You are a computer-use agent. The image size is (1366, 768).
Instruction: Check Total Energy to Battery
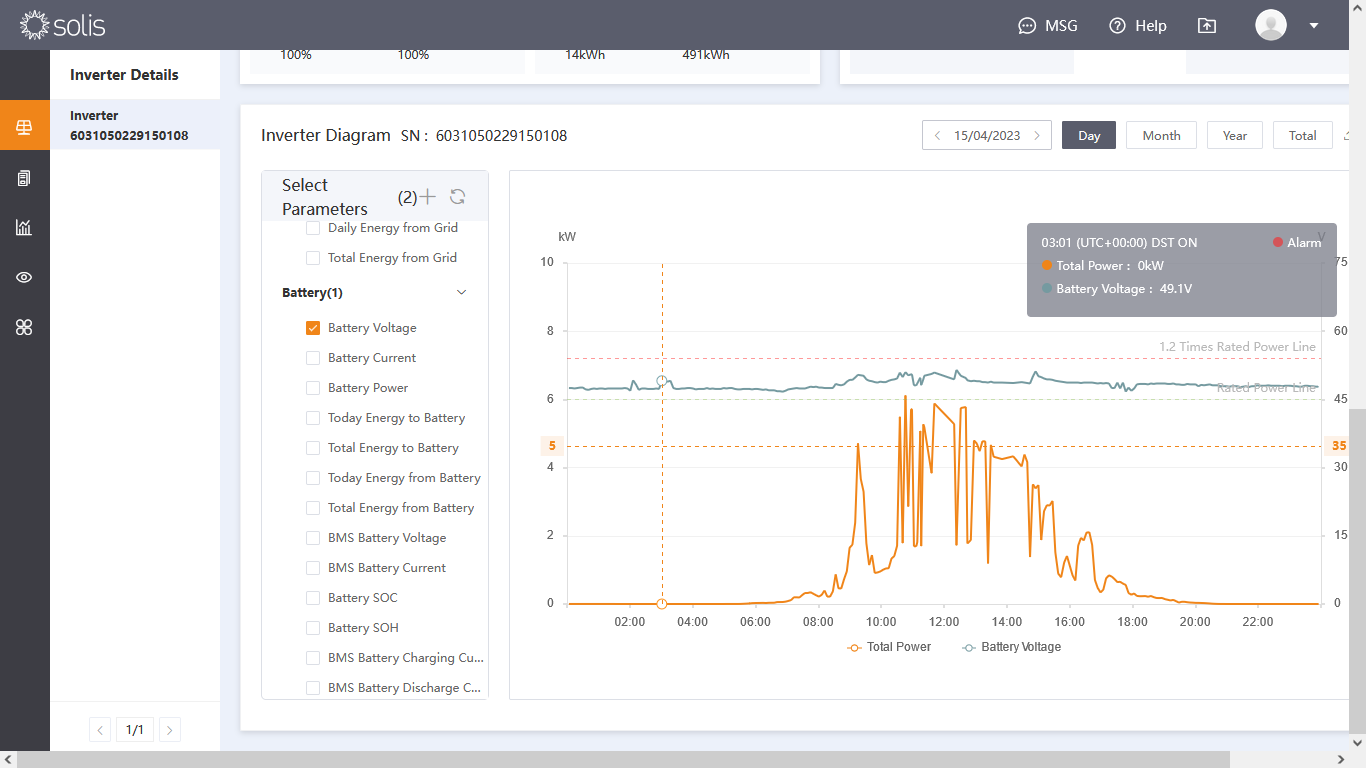(x=313, y=448)
